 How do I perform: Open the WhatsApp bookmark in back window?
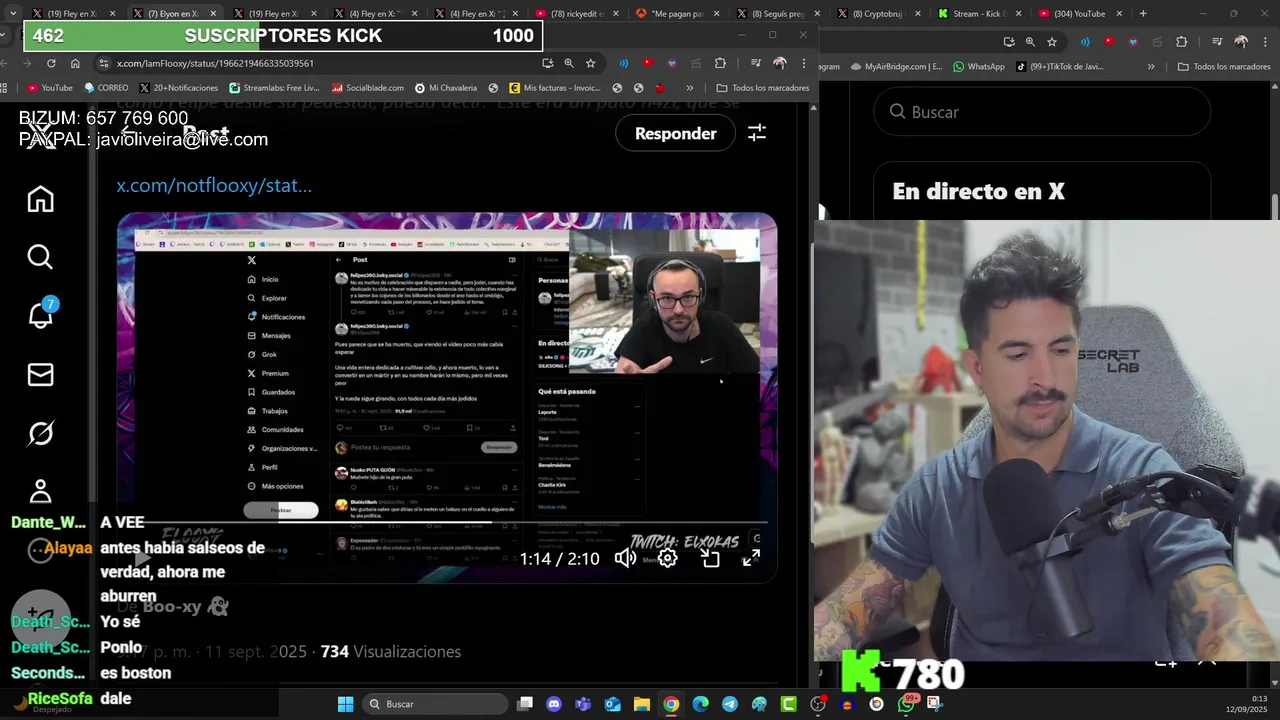pyautogui.click(x=978, y=67)
